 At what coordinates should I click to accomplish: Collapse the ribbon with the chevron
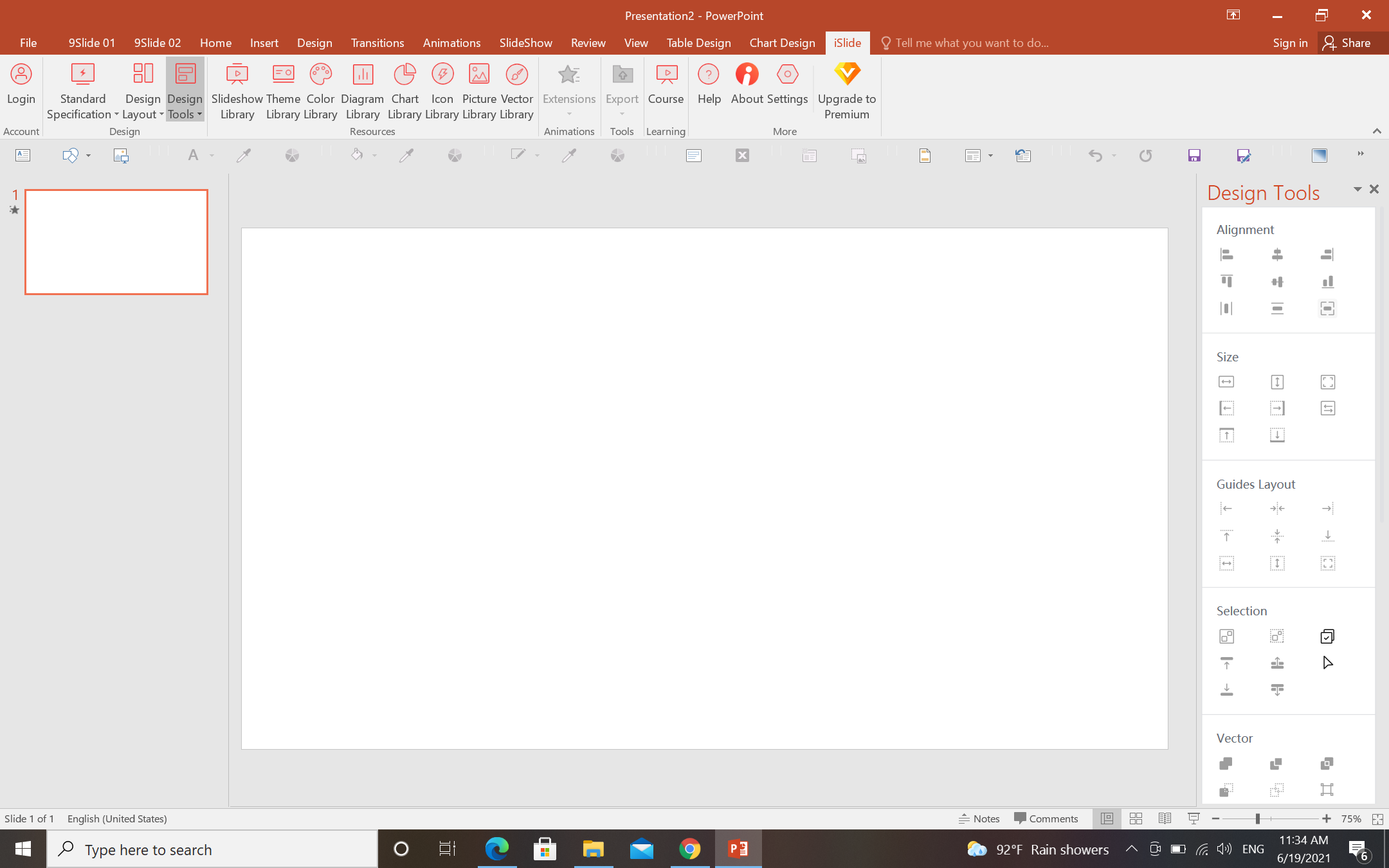(x=1377, y=131)
